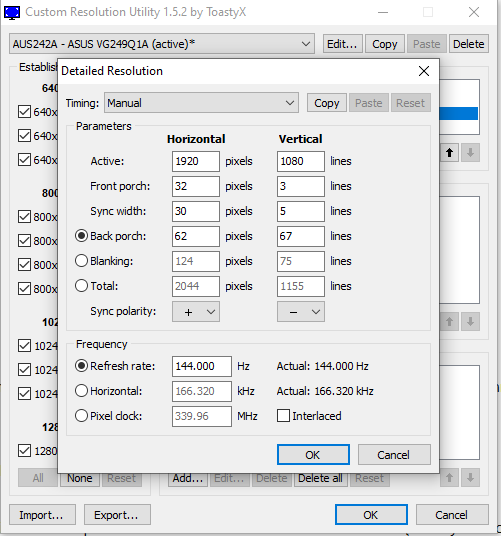The width and height of the screenshot is (501, 536).
Task: Click the vertical Back porch field showing 67
Action: [x=301, y=236]
